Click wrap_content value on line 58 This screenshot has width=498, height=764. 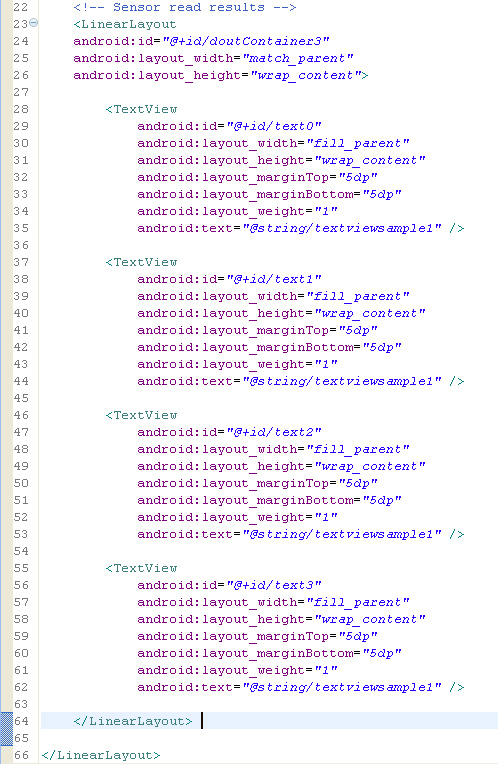370,619
